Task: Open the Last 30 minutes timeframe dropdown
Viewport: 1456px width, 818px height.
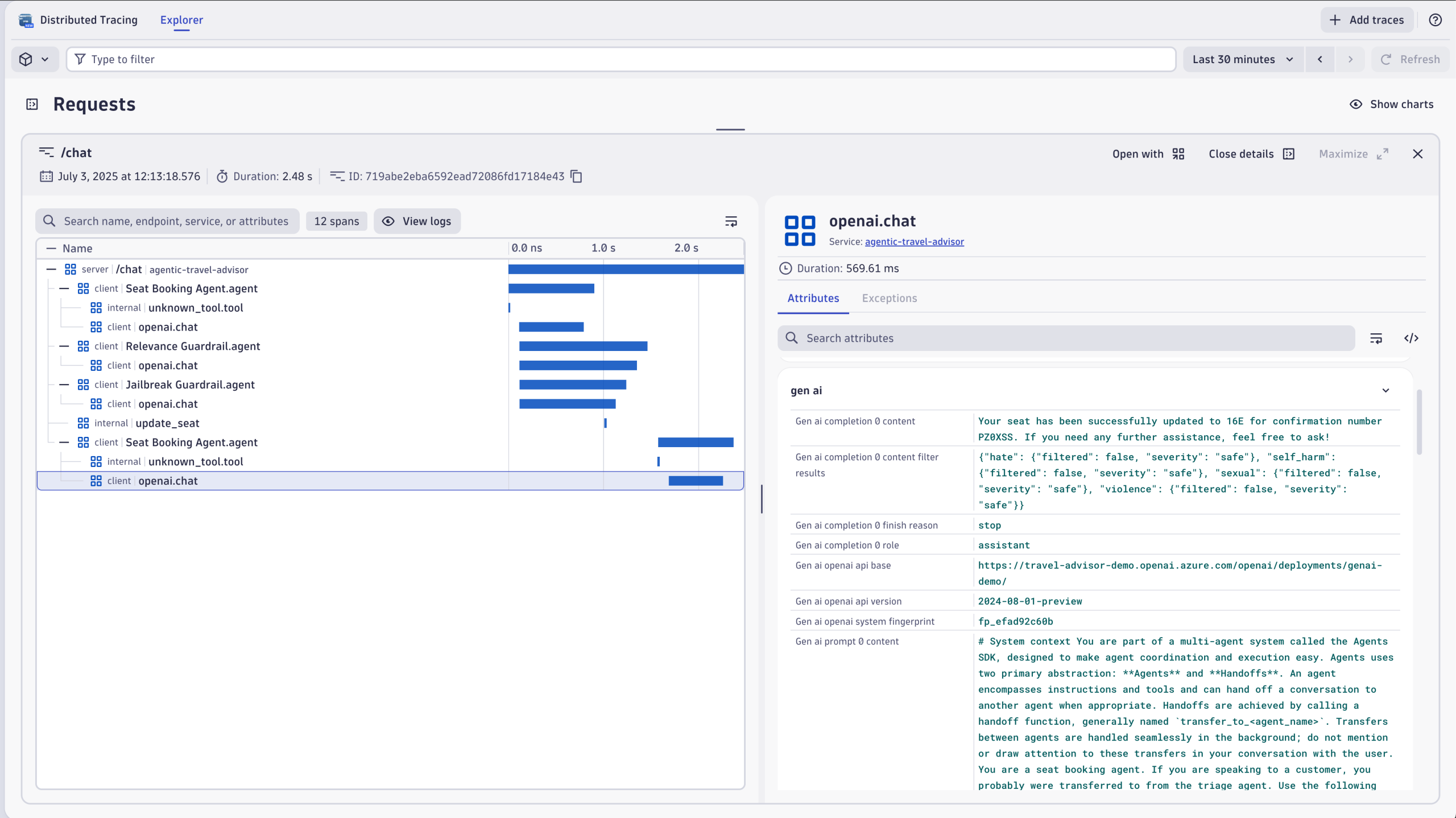Action: click(x=1243, y=59)
